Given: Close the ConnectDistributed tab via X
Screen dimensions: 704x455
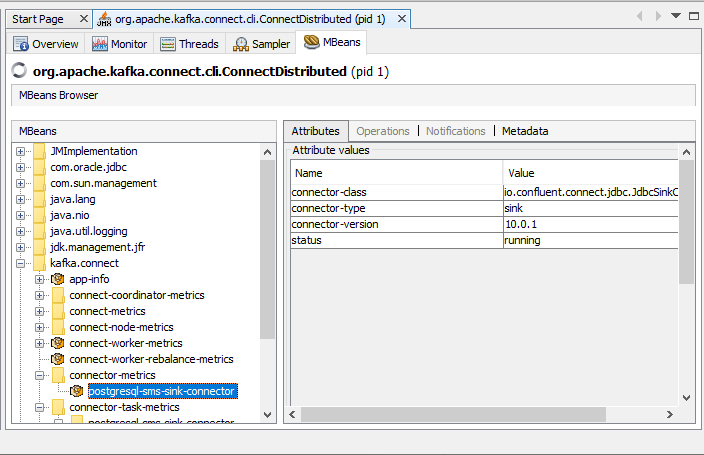Looking at the screenshot, I should coord(401,19).
